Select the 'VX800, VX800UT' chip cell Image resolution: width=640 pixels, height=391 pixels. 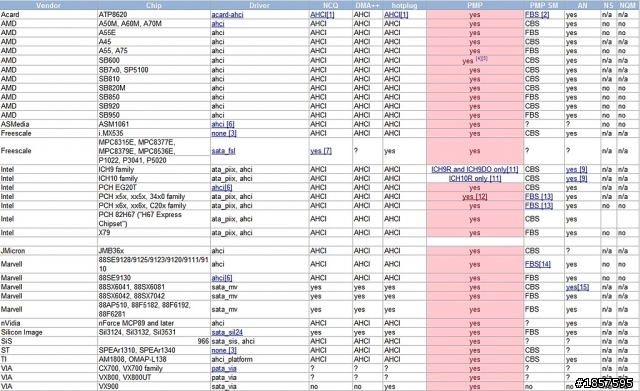click(x=154, y=378)
